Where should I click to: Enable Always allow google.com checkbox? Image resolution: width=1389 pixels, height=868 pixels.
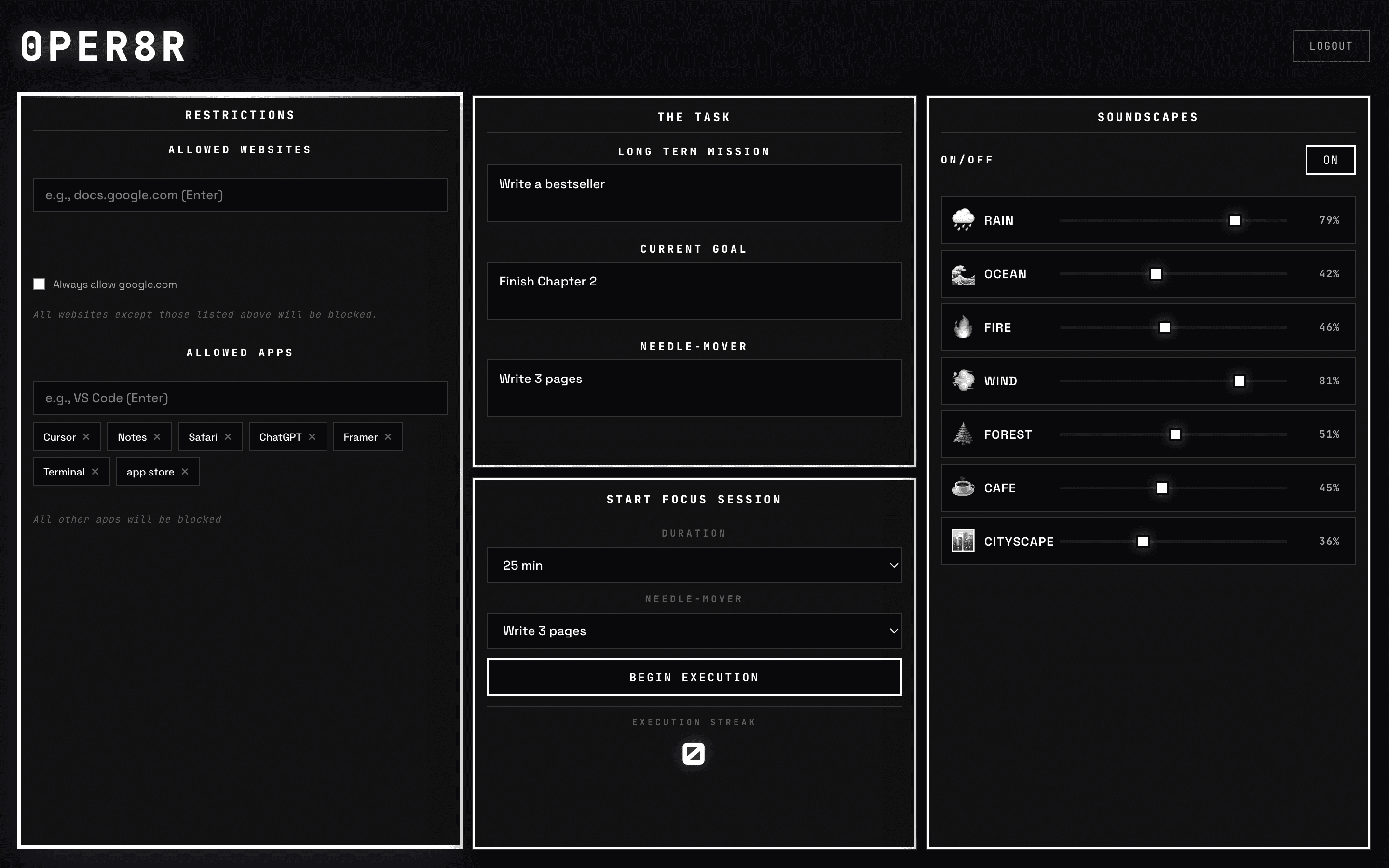click(39, 284)
